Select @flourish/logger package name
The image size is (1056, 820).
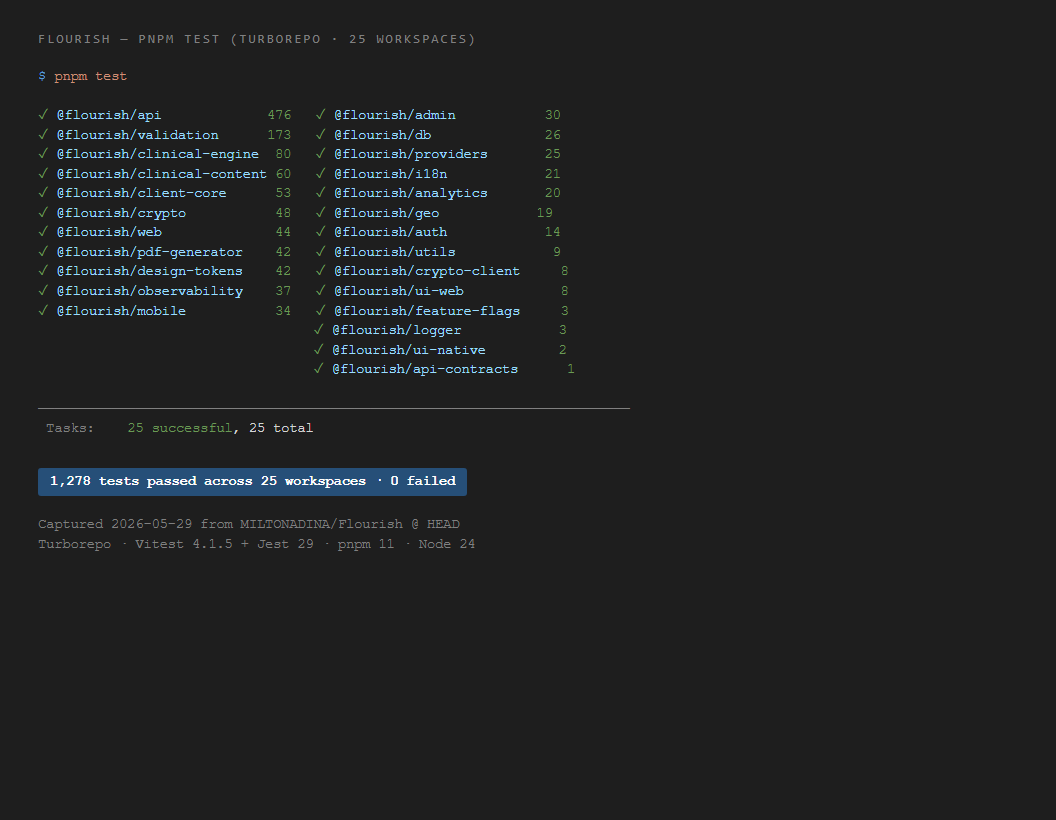(x=397, y=330)
